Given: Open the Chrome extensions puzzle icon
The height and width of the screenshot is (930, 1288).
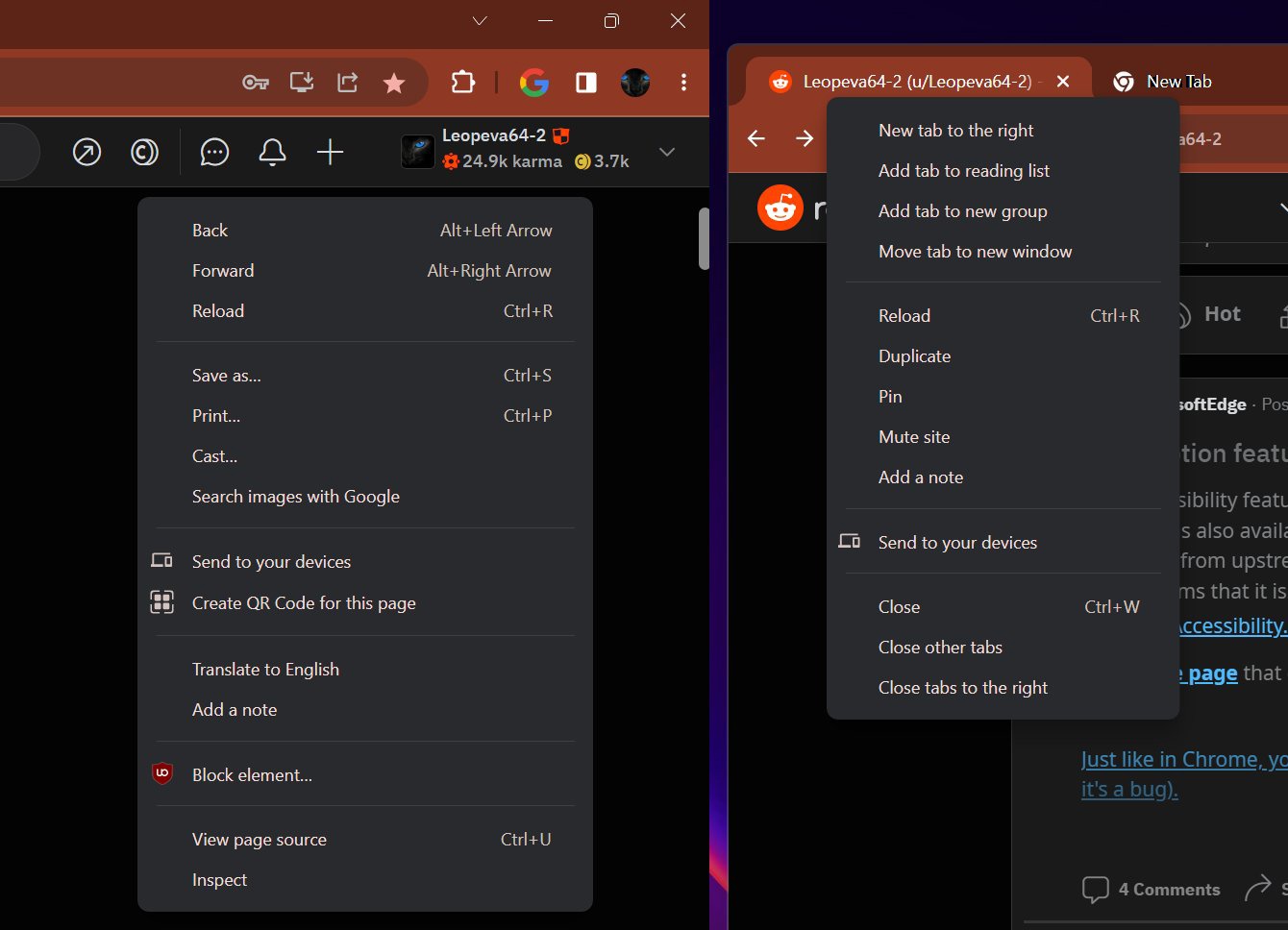Looking at the screenshot, I should 462,83.
